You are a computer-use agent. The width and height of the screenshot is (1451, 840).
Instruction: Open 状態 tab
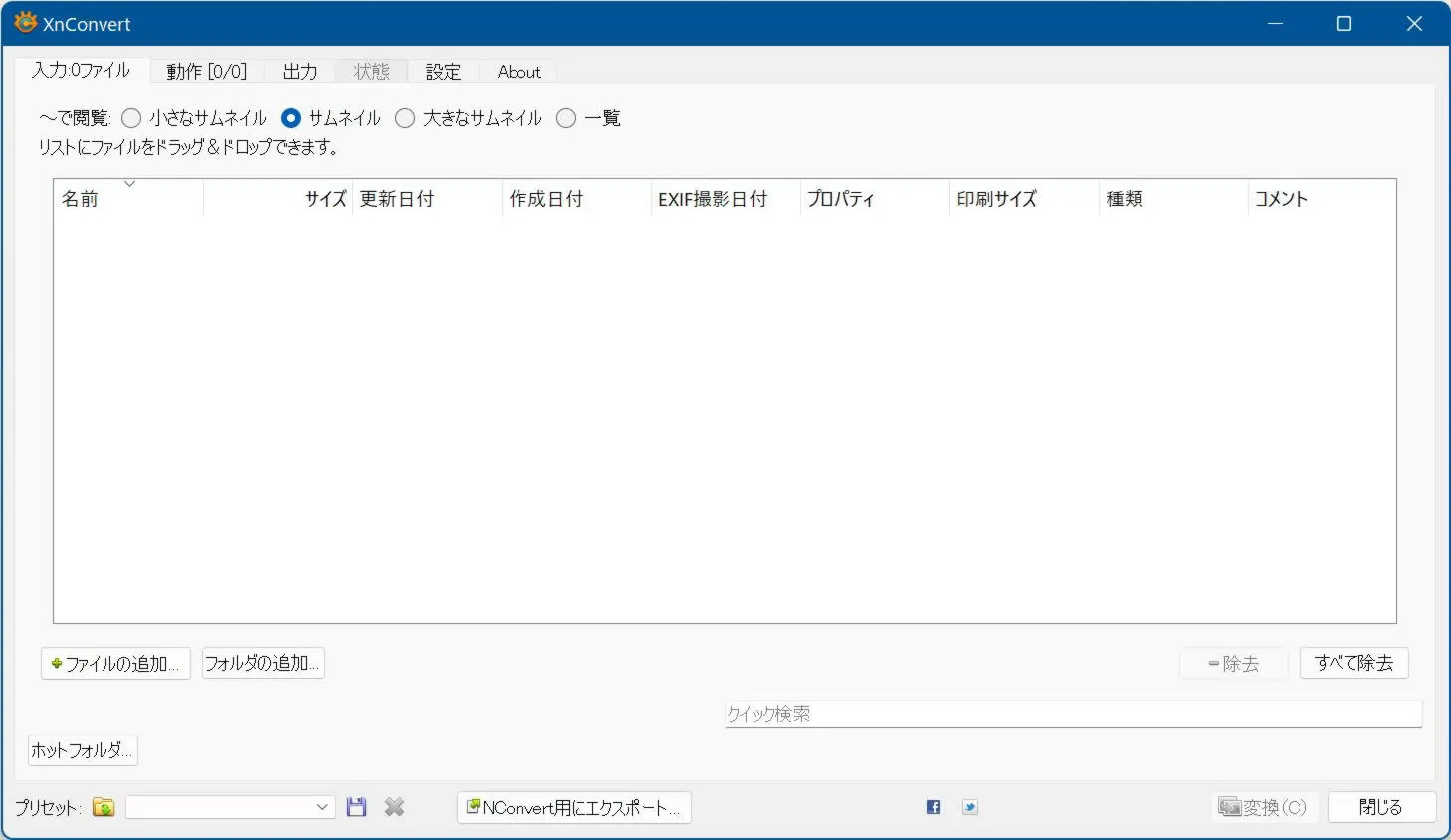pyautogui.click(x=372, y=72)
